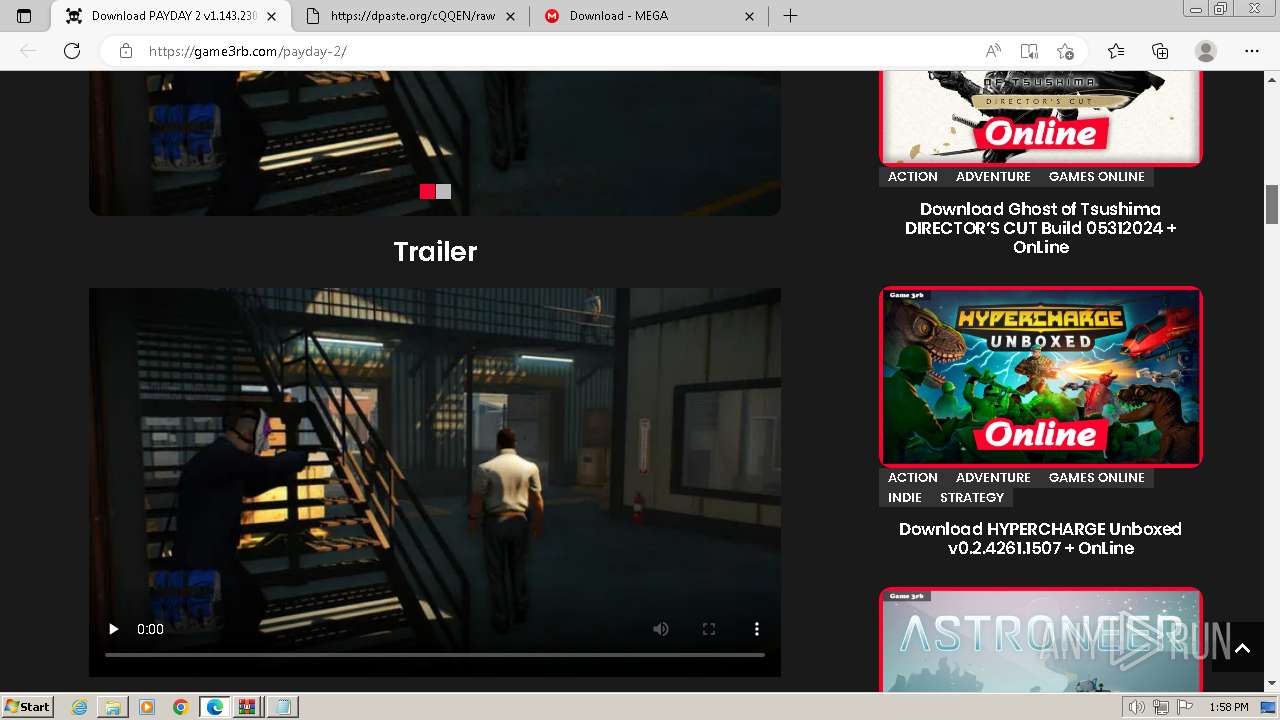1280x720 pixels.
Task: Click the page vertical scrollbar thumb
Action: [x=1272, y=205]
